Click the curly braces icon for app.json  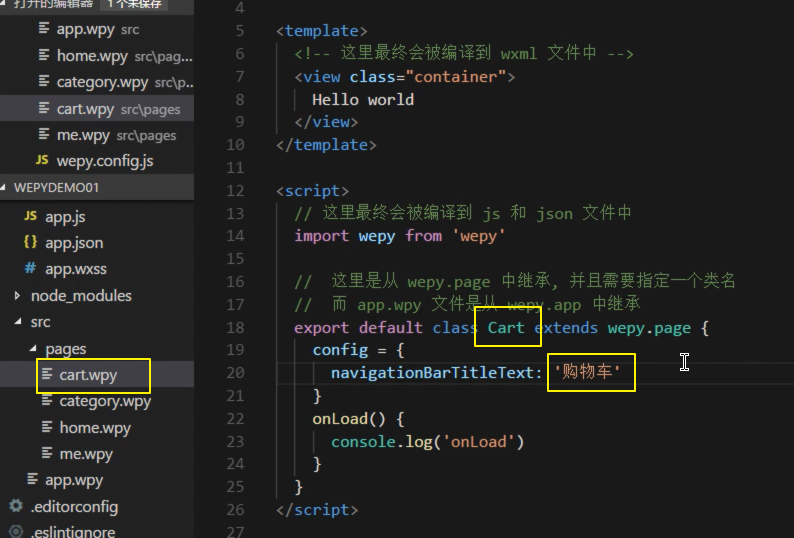tap(30, 243)
